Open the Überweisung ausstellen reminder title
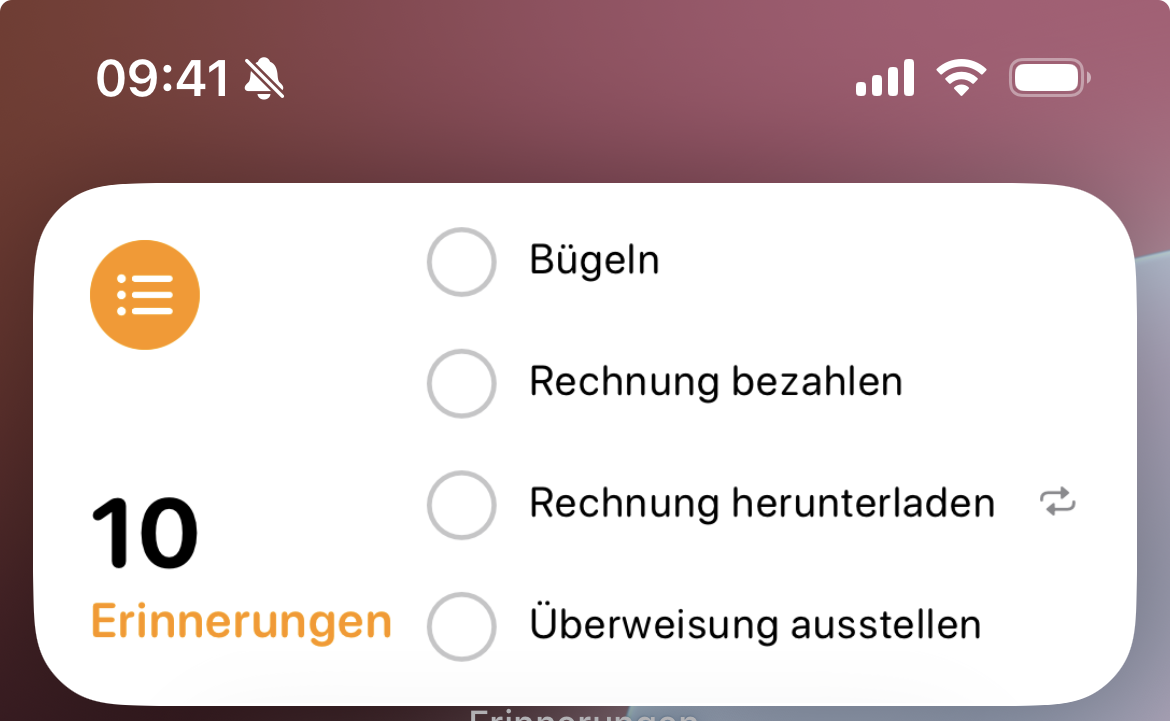This screenshot has width=1170, height=721. (x=755, y=625)
